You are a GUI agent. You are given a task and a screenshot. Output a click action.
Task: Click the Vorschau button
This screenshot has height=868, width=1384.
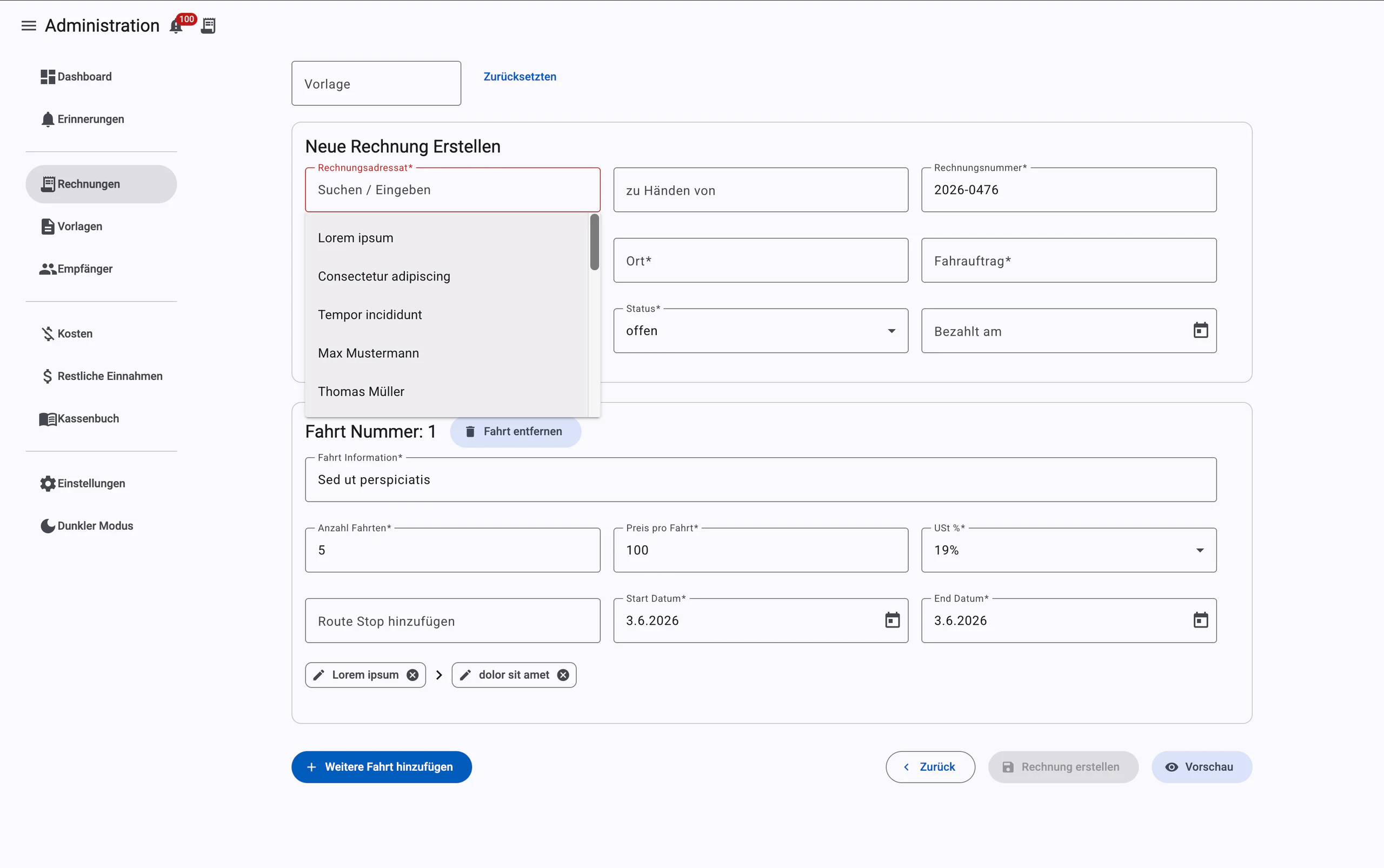coord(1201,767)
